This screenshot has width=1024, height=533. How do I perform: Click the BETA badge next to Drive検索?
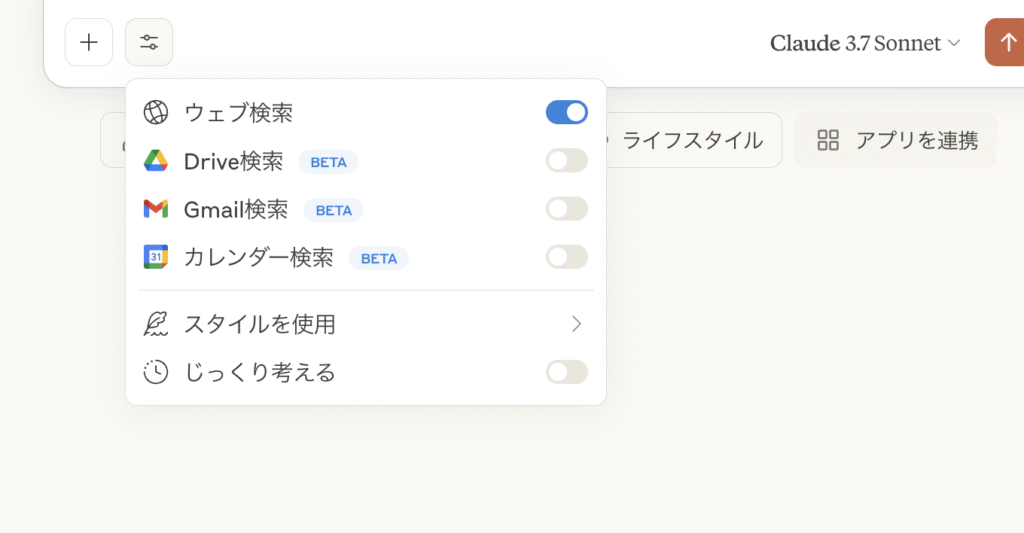coord(328,162)
